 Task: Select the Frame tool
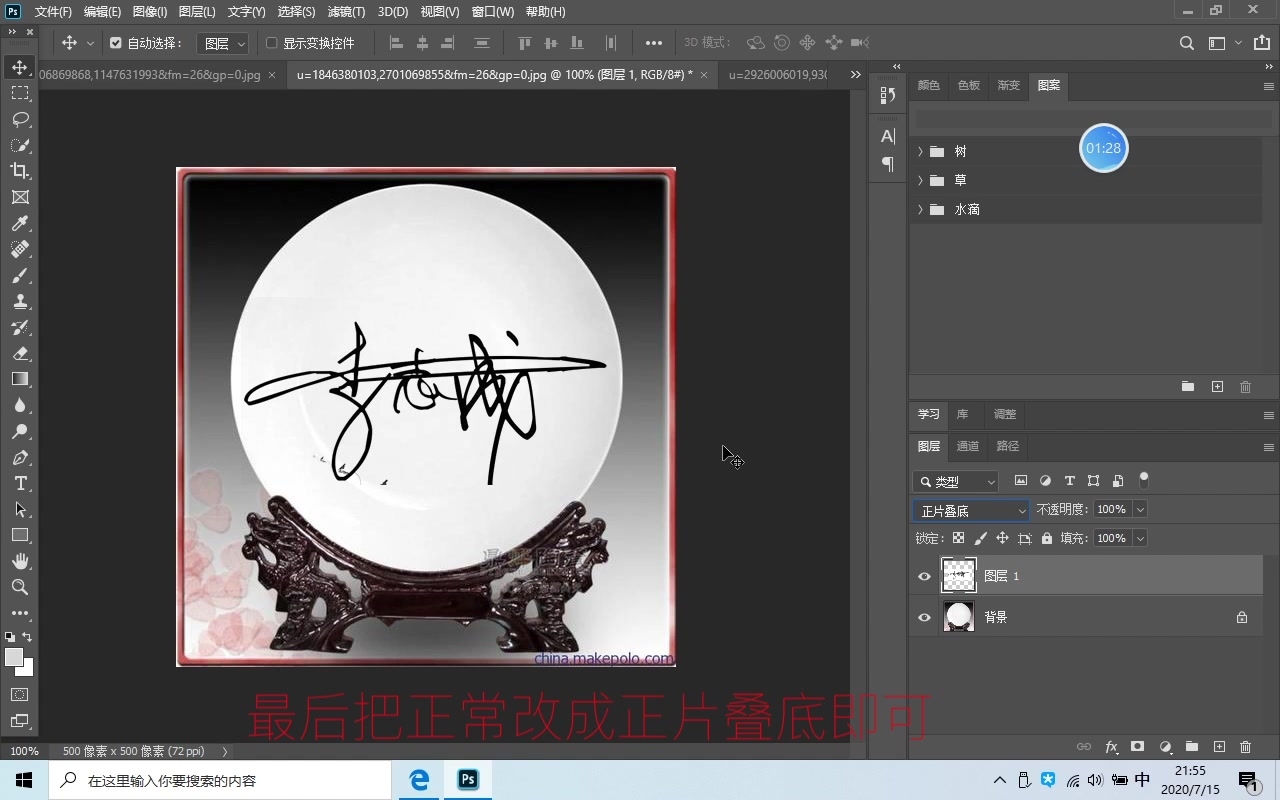(20, 197)
